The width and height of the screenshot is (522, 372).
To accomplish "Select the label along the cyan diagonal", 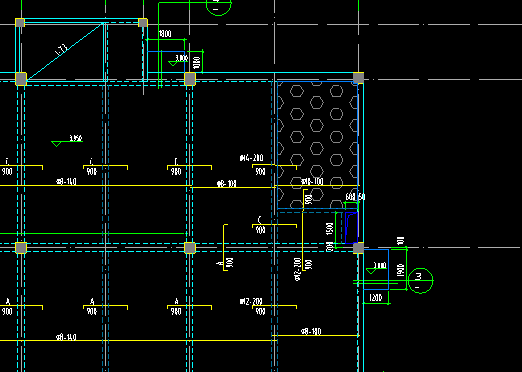I will (61, 50).
